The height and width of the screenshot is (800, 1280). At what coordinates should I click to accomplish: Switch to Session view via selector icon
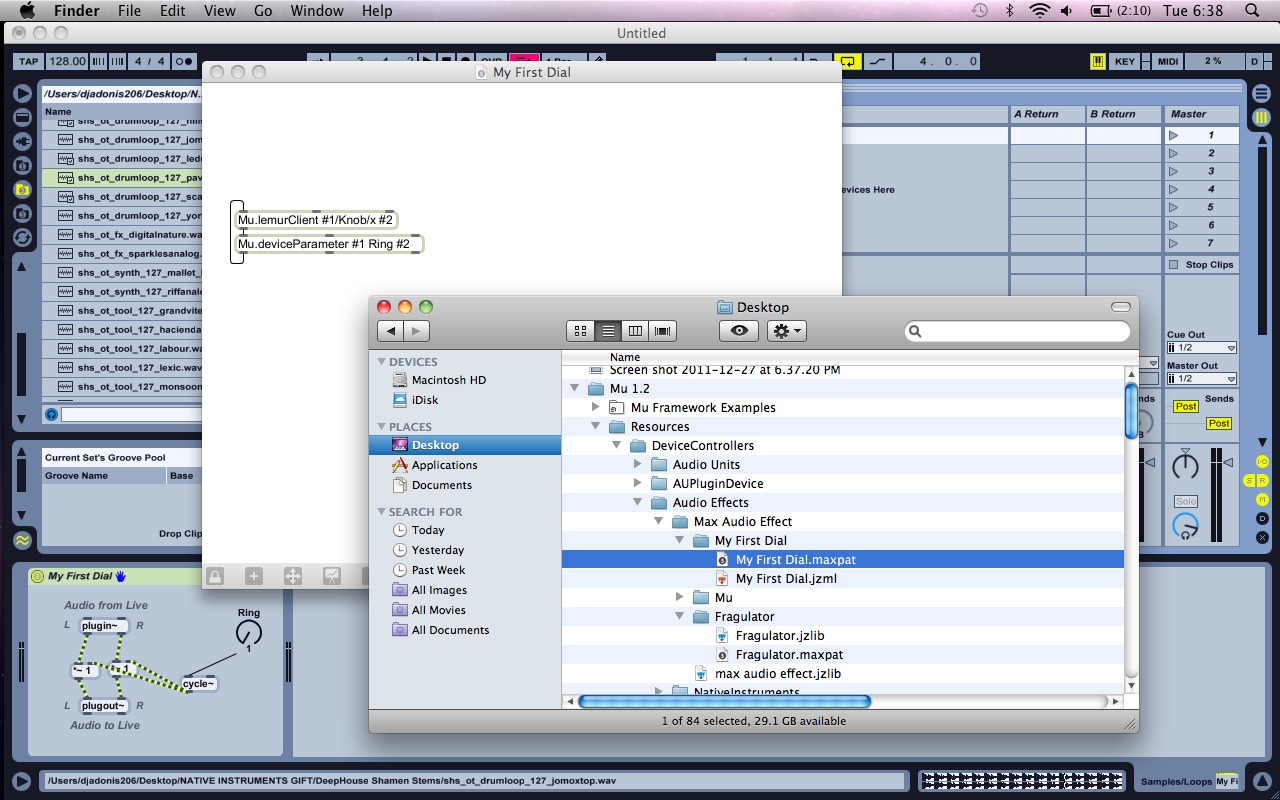click(x=1262, y=117)
